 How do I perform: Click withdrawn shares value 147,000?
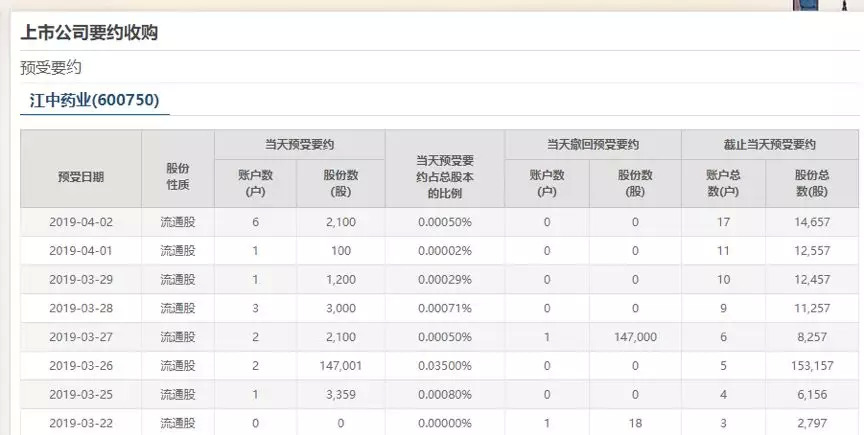coord(635,337)
